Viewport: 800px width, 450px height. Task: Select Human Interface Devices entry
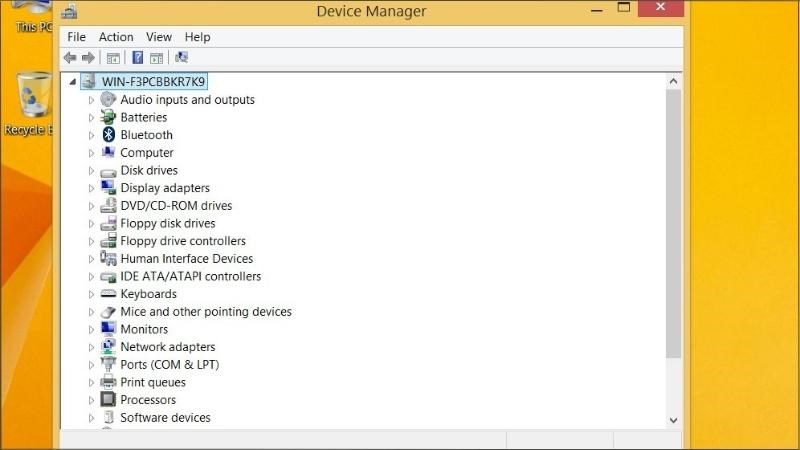[186, 259]
